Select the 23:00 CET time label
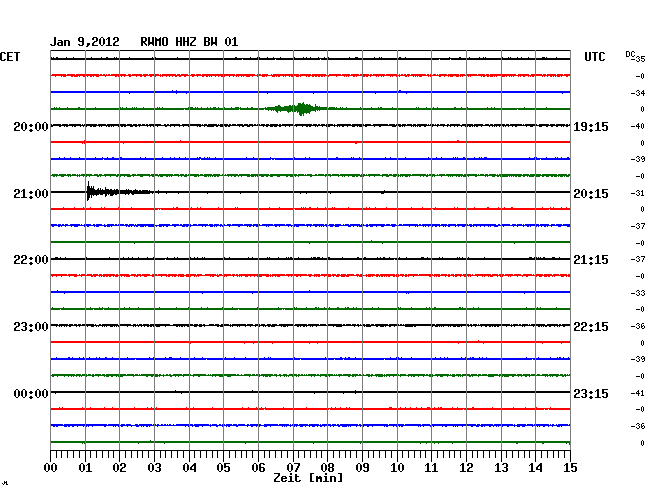The width and height of the screenshot is (650, 494). 31,327
